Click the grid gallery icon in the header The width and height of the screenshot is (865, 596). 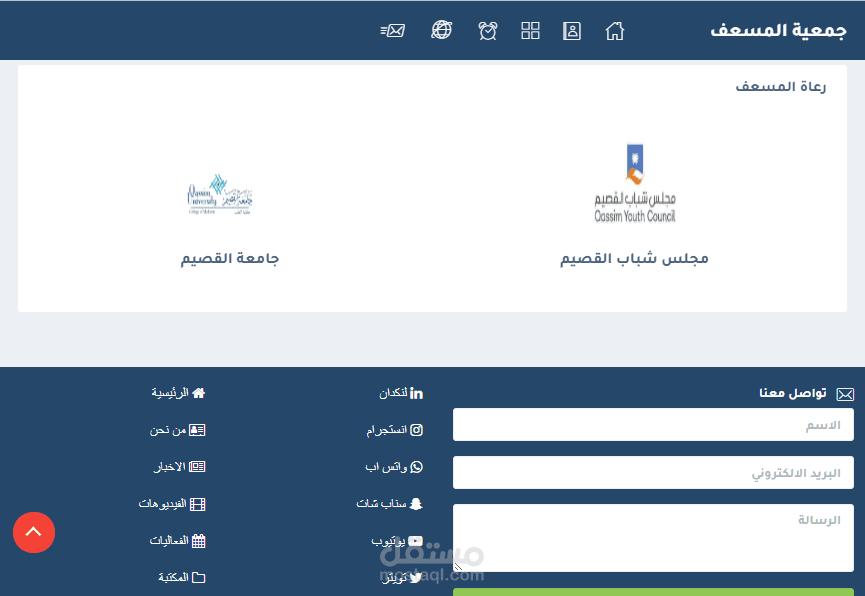click(530, 30)
